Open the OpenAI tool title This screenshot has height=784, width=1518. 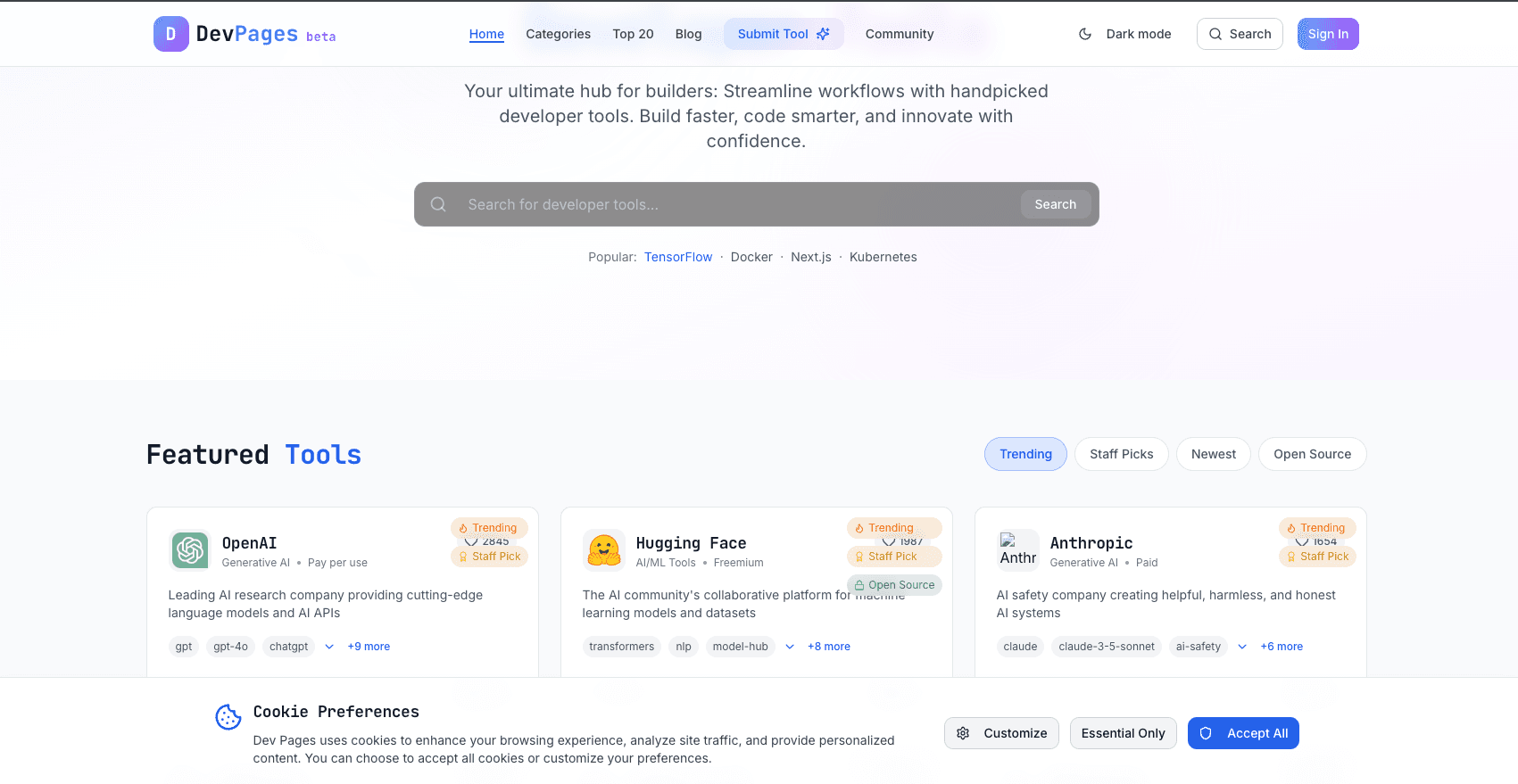coord(250,543)
